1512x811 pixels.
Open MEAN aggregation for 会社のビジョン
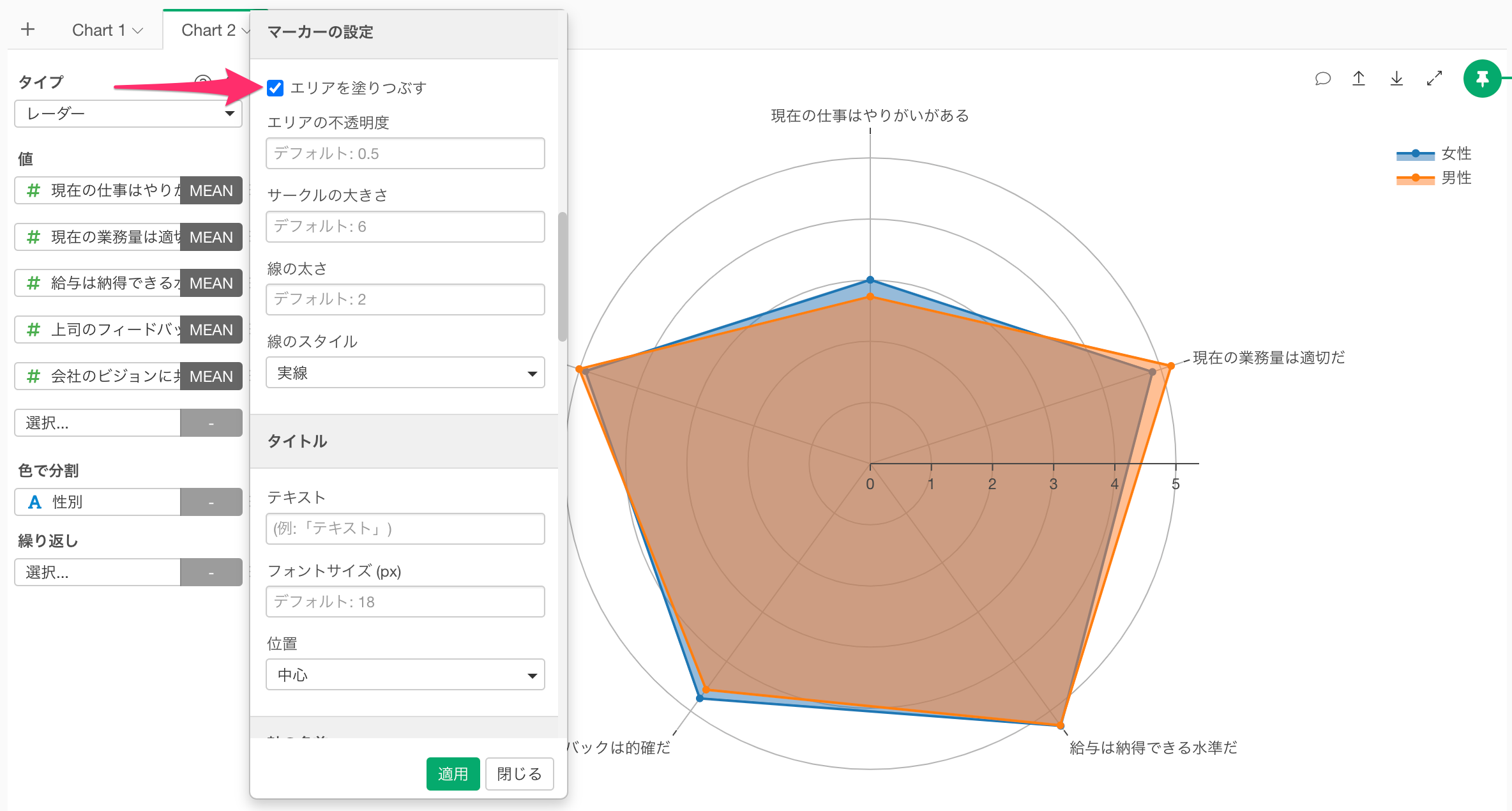pyautogui.click(x=211, y=376)
